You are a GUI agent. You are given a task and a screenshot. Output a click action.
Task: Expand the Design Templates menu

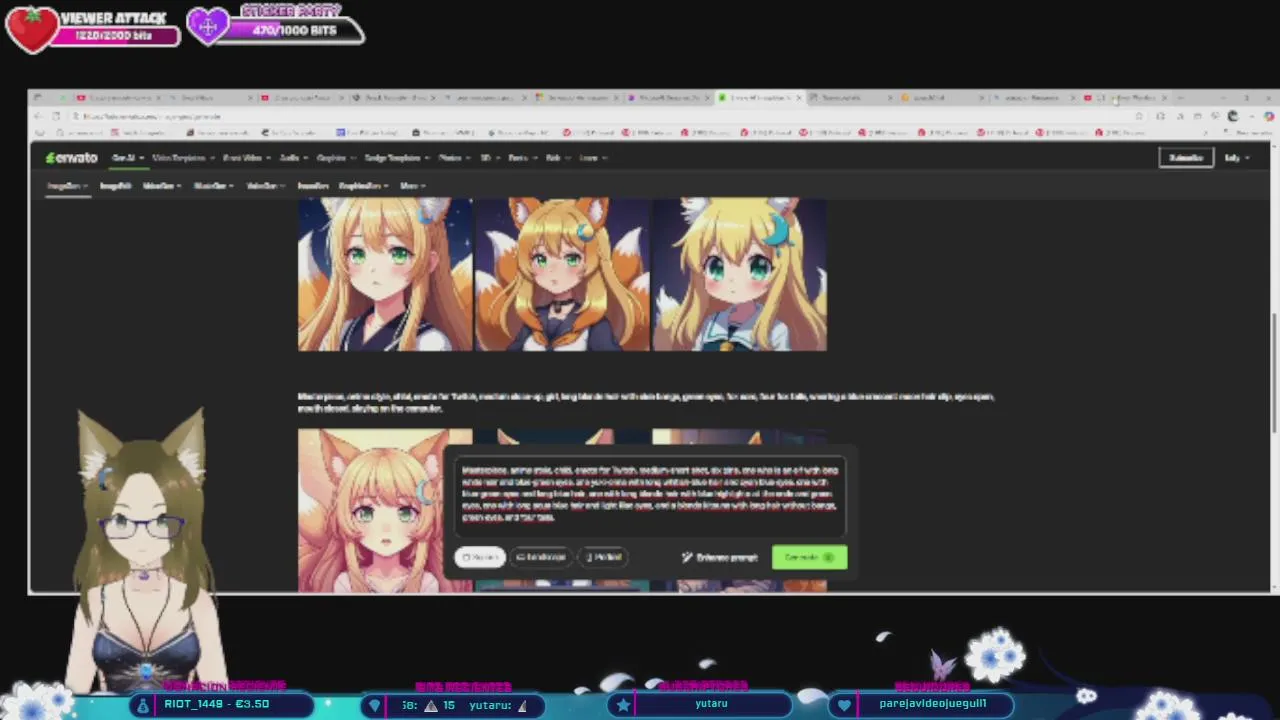pos(396,158)
